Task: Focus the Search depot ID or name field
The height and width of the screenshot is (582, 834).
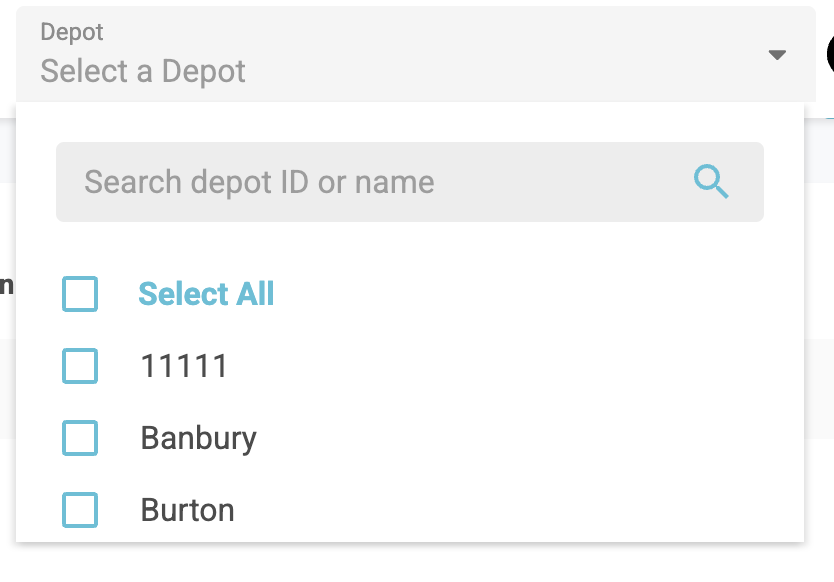Action: (380, 182)
